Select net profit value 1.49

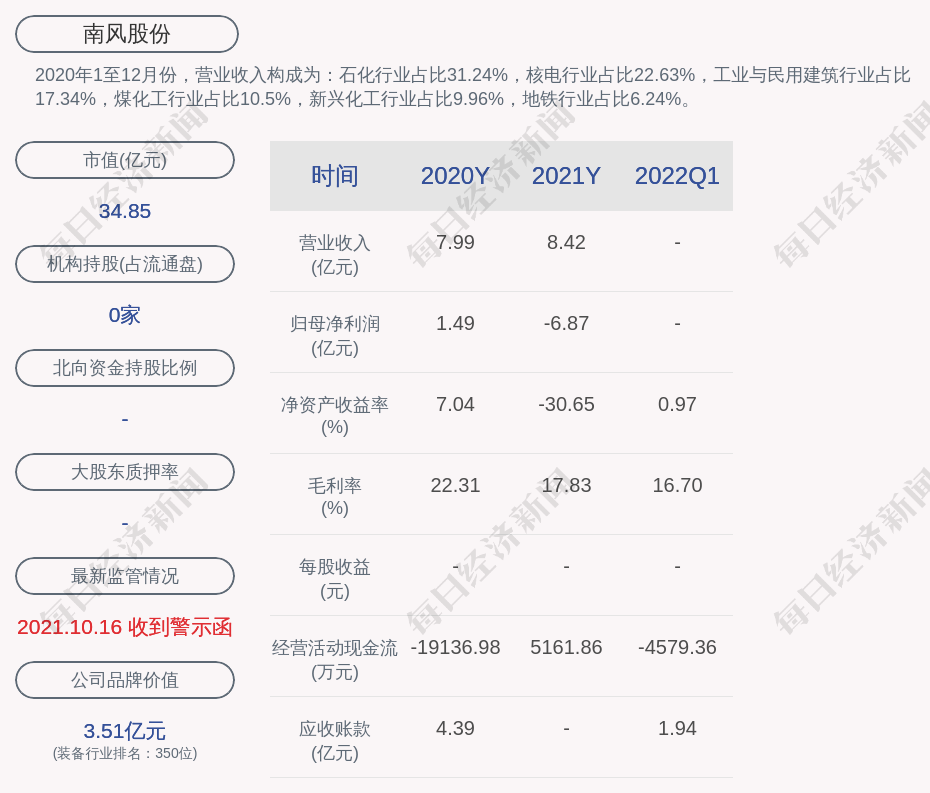coord(455,323)
